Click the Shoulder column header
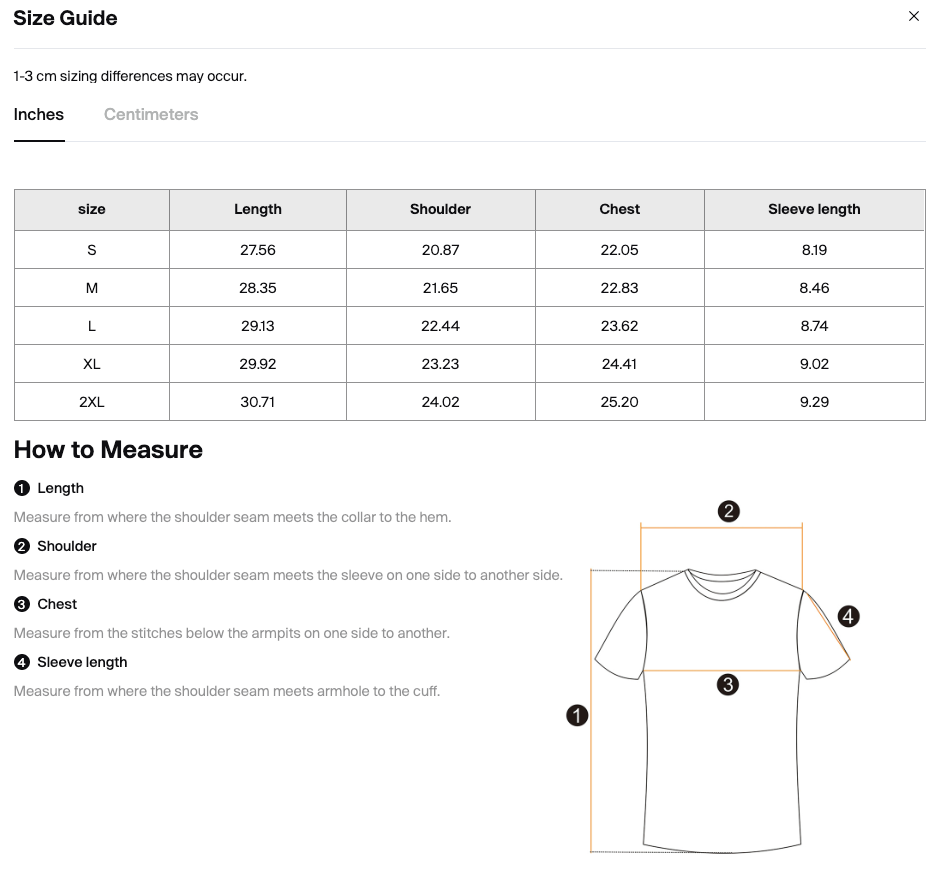 [440, 210]
